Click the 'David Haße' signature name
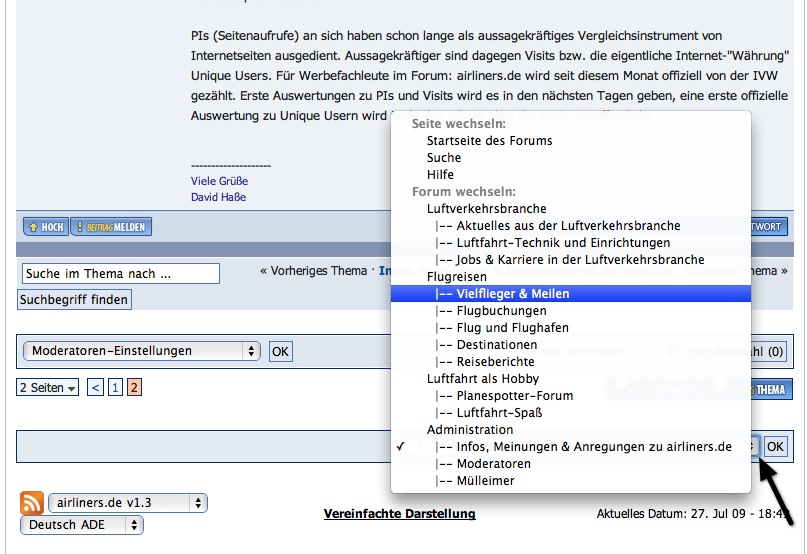This screenshot has height=554, width=807. click(x=218, y=197)
